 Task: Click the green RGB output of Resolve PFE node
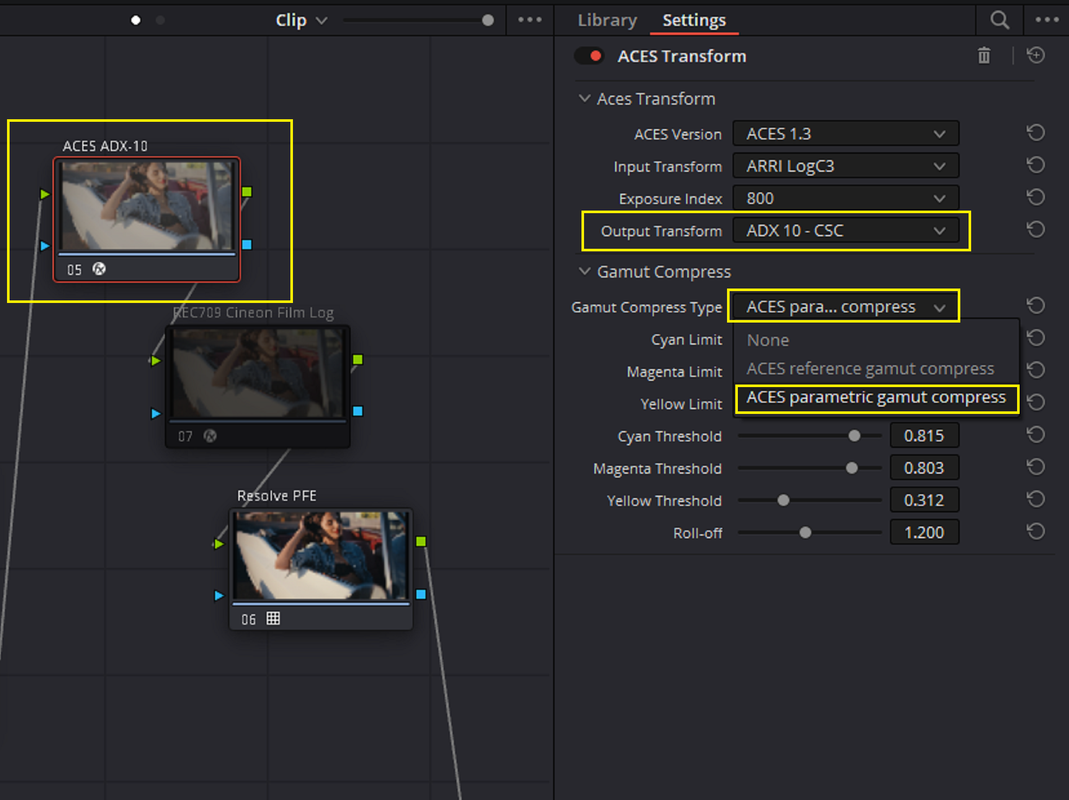421,542
